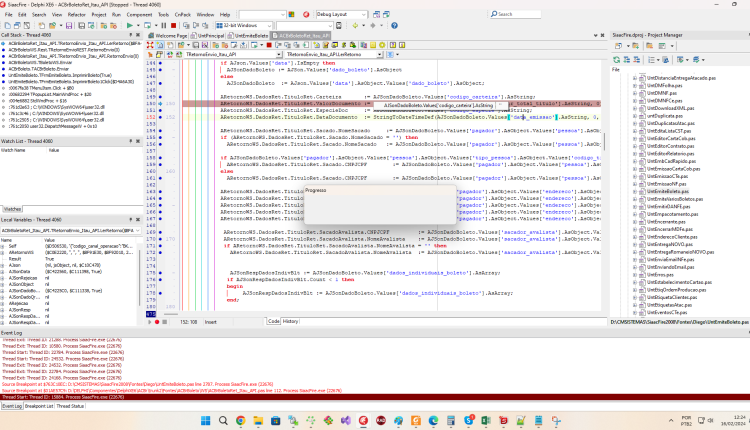Viewport: 750px width, 430px height.
Task: Switch to the UntPrincipal editor tab
Action: coord(208,35)
